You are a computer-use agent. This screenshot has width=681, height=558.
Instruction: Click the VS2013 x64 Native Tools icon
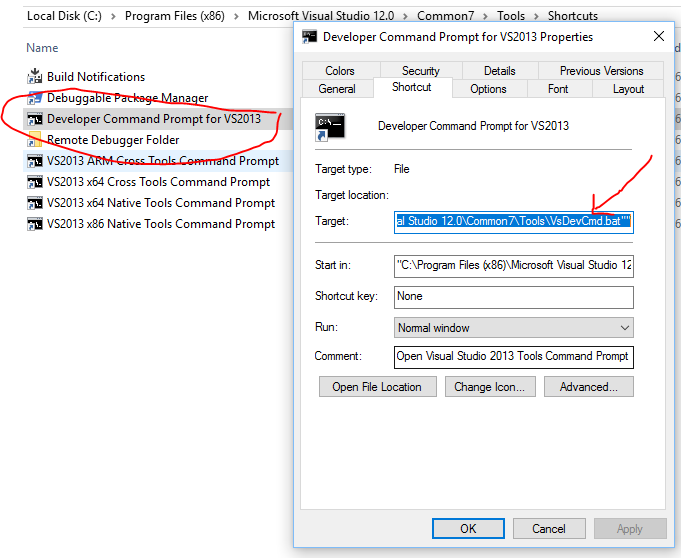pyautogui.click(x=35, y=203)
